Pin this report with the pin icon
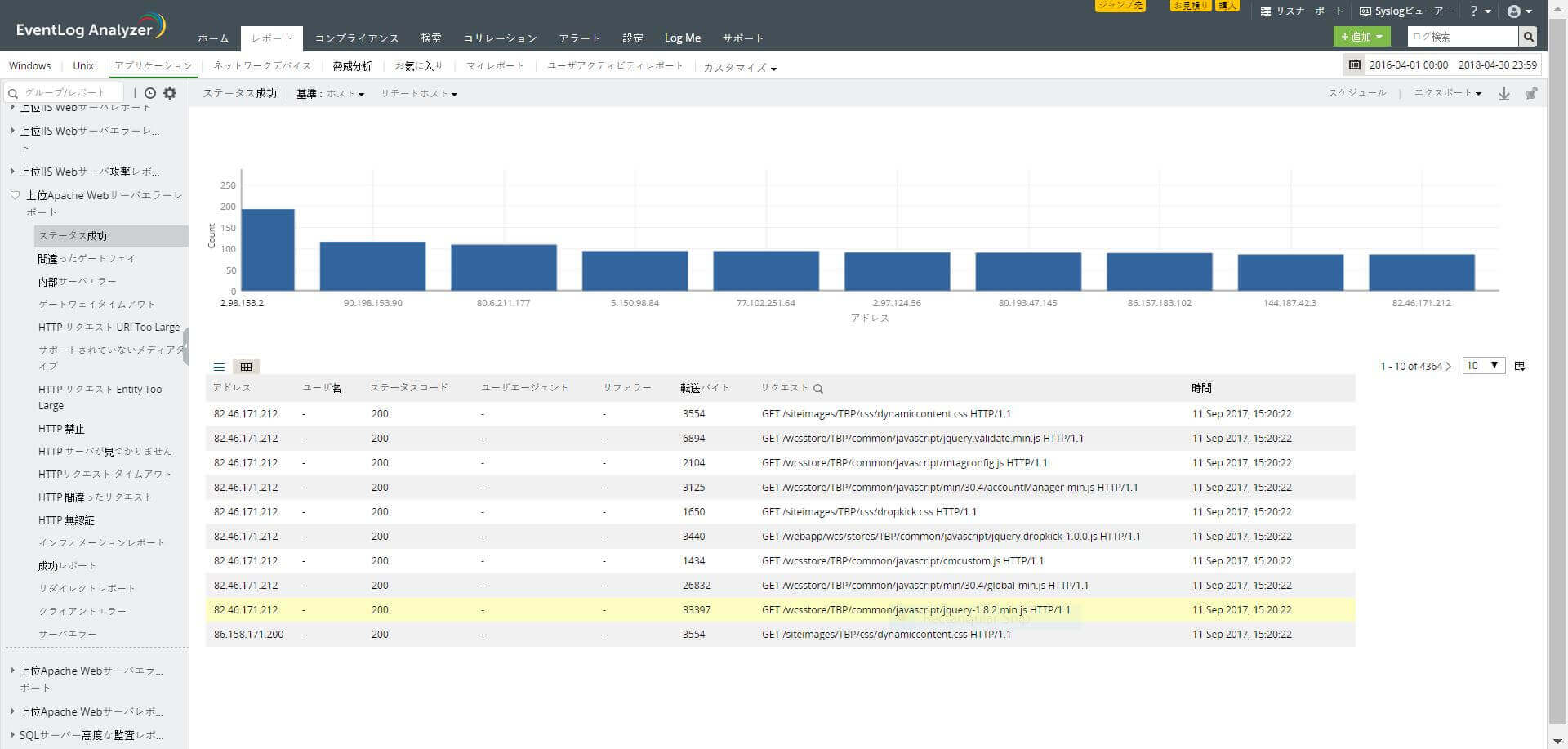1568x749 pixels. click(1531, 94)
